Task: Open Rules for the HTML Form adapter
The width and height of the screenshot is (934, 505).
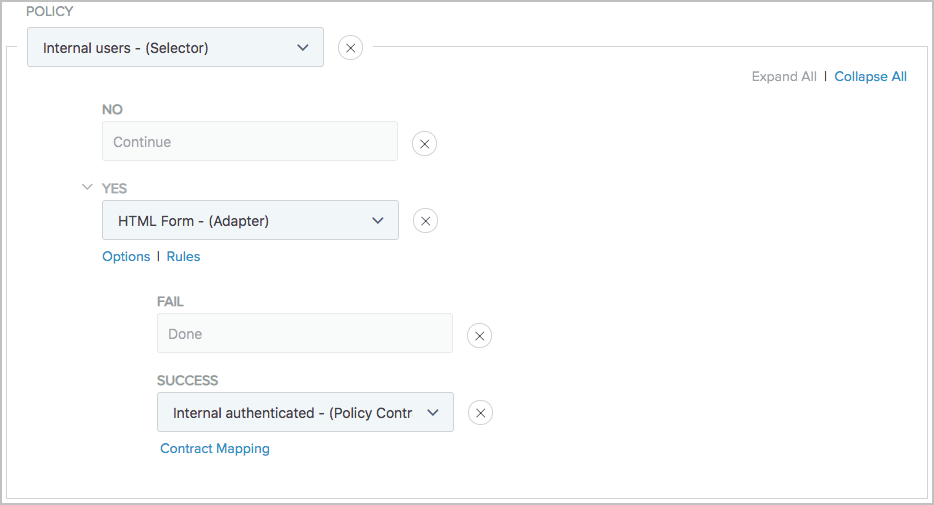Action: click(183, 257)
